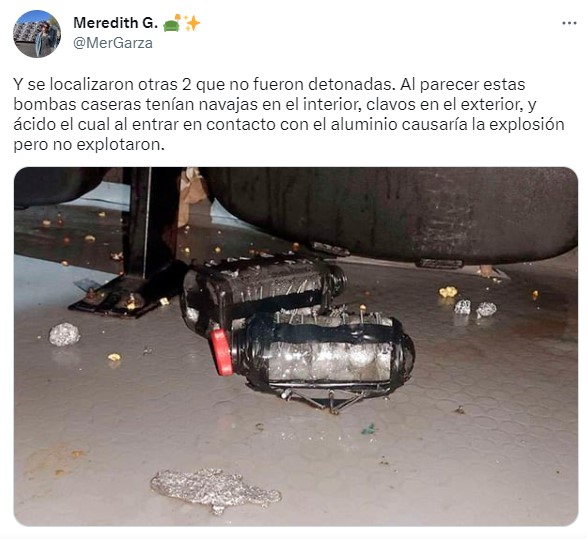Open the attached photo of the homemade bombs

pyautogui.click(x=296, y=346)
